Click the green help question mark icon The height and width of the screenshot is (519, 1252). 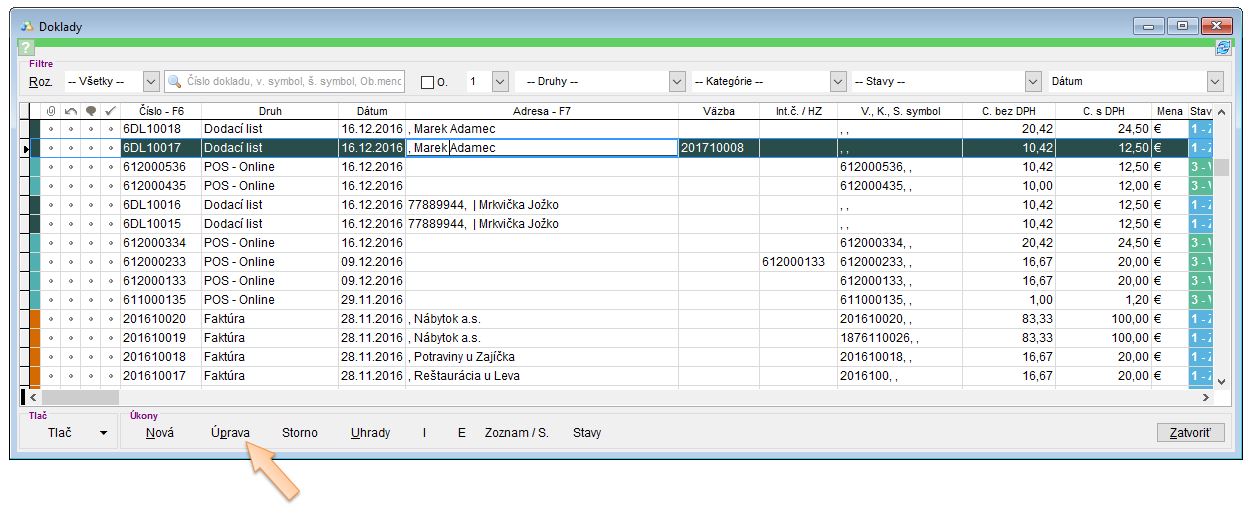tap(26, 48)
